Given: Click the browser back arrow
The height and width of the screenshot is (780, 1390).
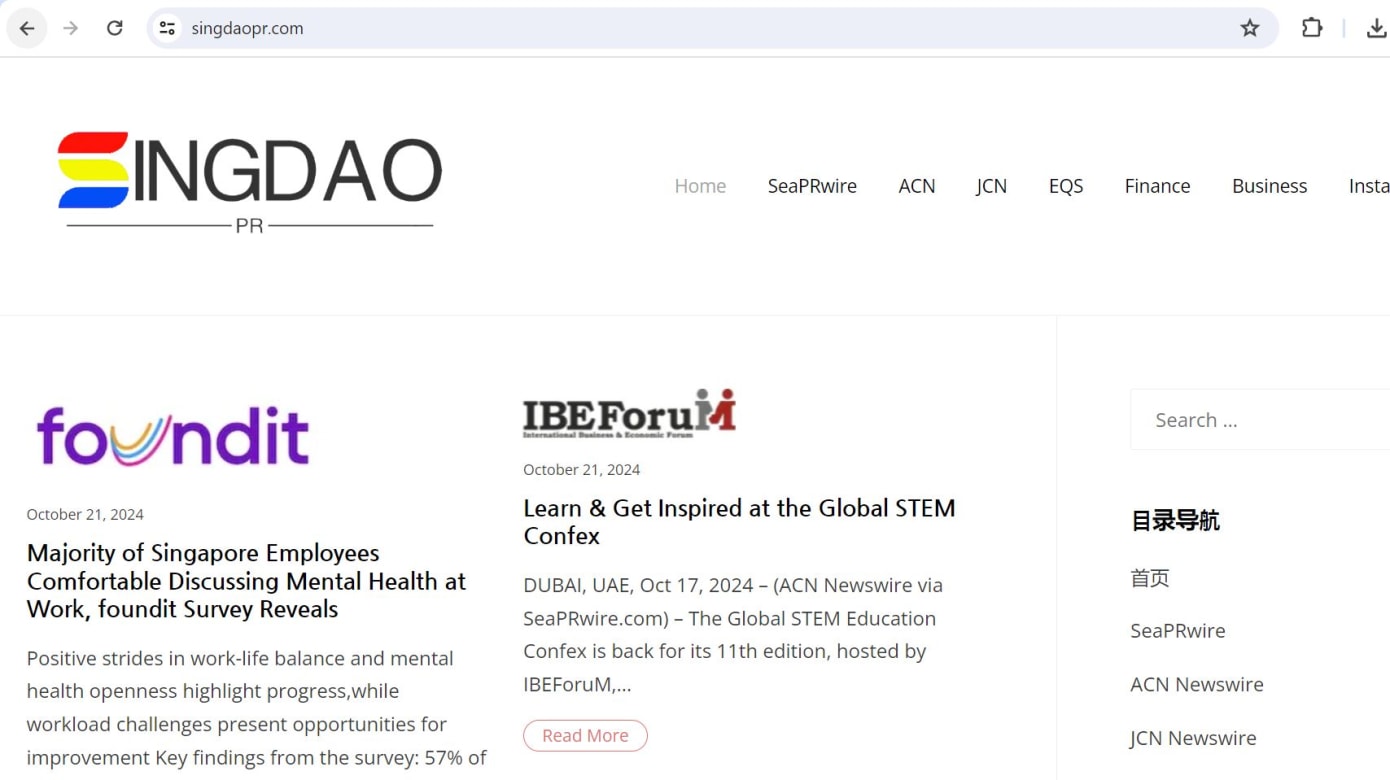Looking at the screenshot, I should 27,28.
